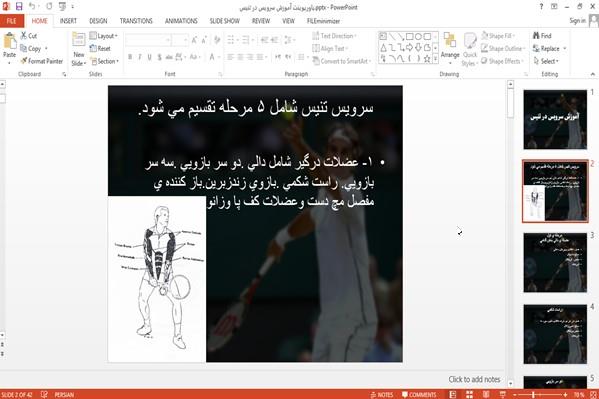This screenshot has height=399, width=599.
Task: Toggle Center paragraph alignment
Action: point(240,57)
